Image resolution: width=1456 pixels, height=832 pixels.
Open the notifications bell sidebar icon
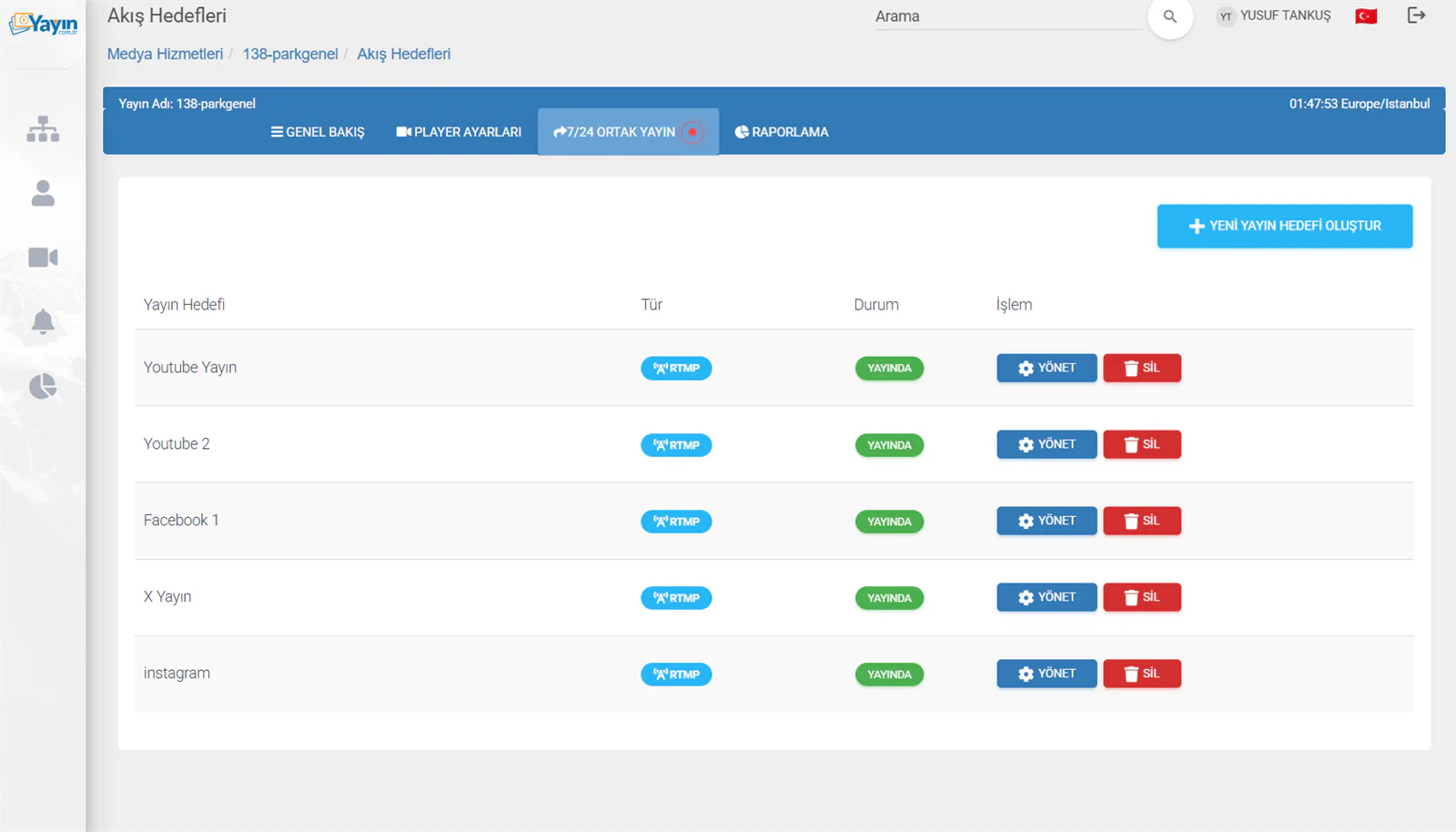tap(43, 322)
